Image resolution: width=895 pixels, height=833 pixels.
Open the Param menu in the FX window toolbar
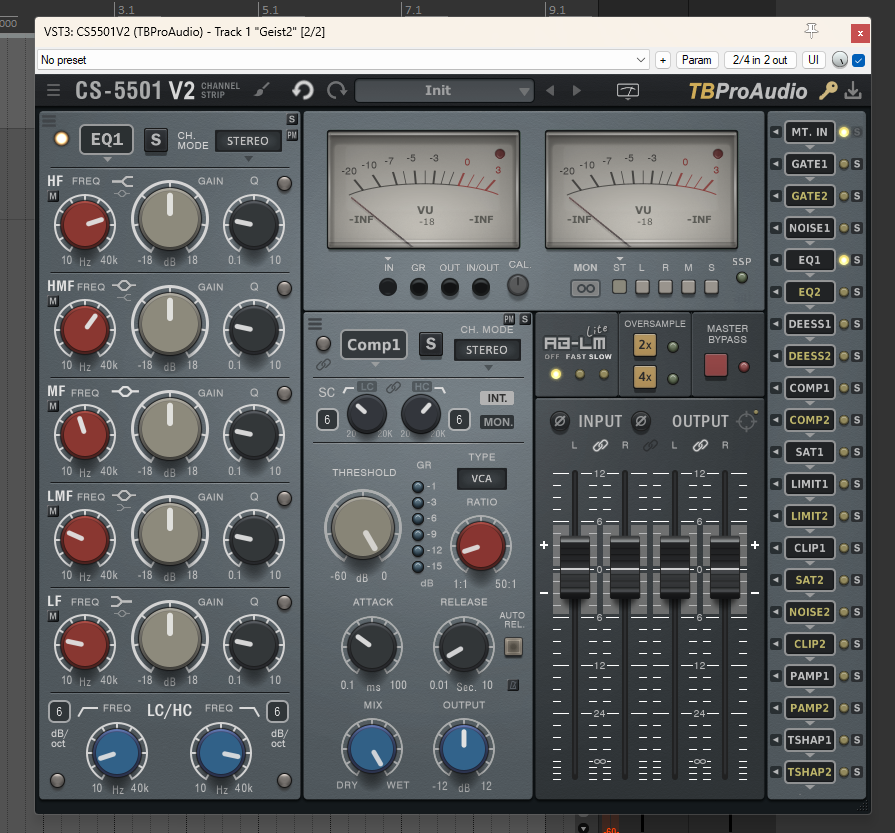(697, 59)
